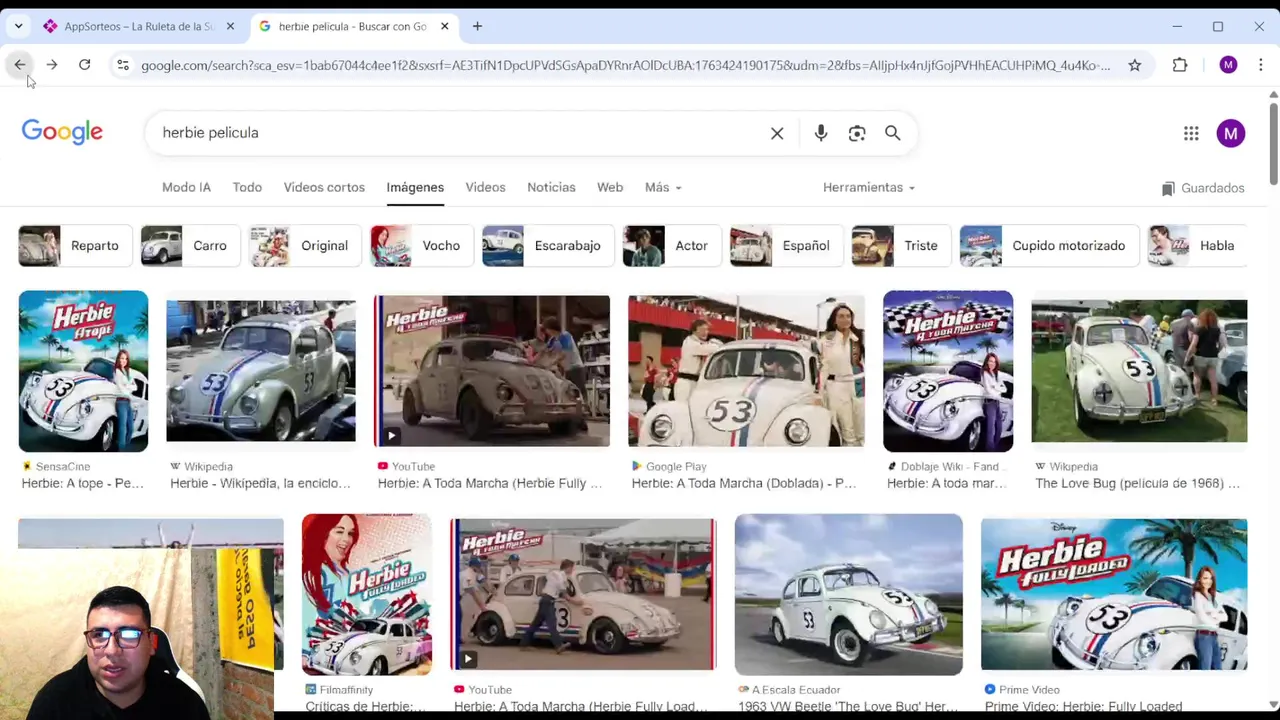
Task: Open the Videos results tab
Action: (x=485, y=187)
